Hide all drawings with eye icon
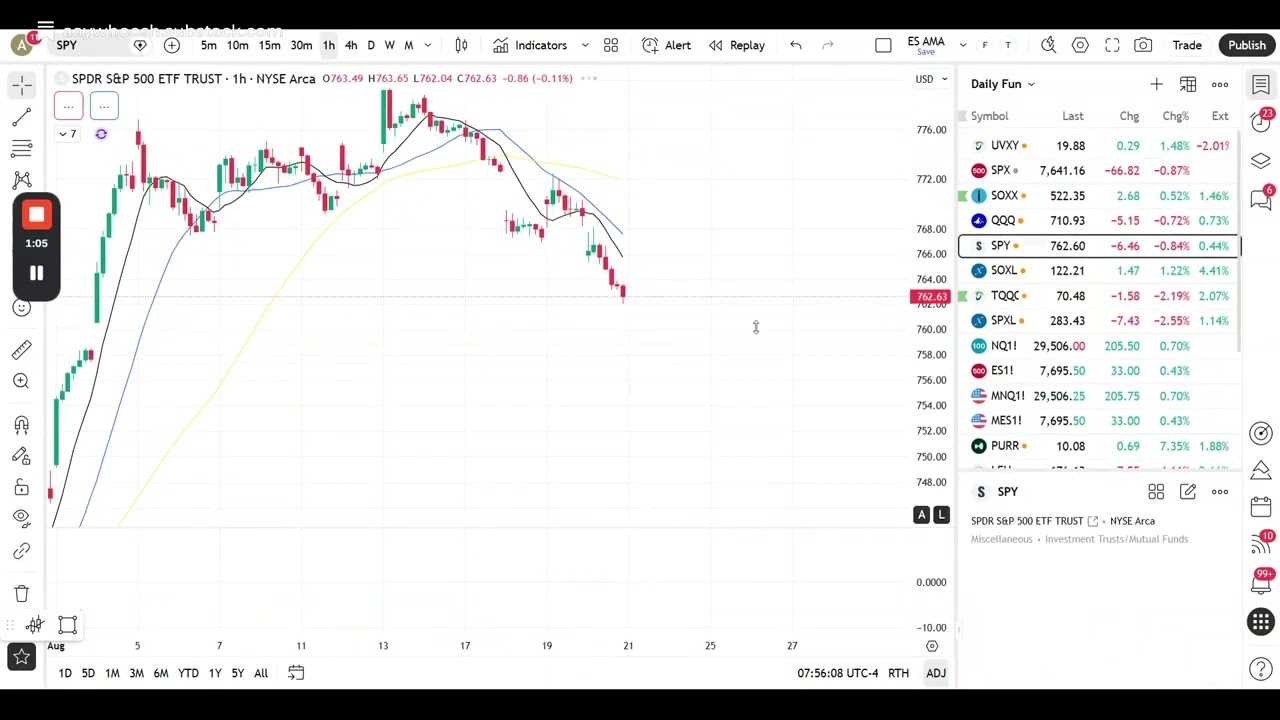The image size is (1280, 720). pyautogui.click(x=22, y=518)
